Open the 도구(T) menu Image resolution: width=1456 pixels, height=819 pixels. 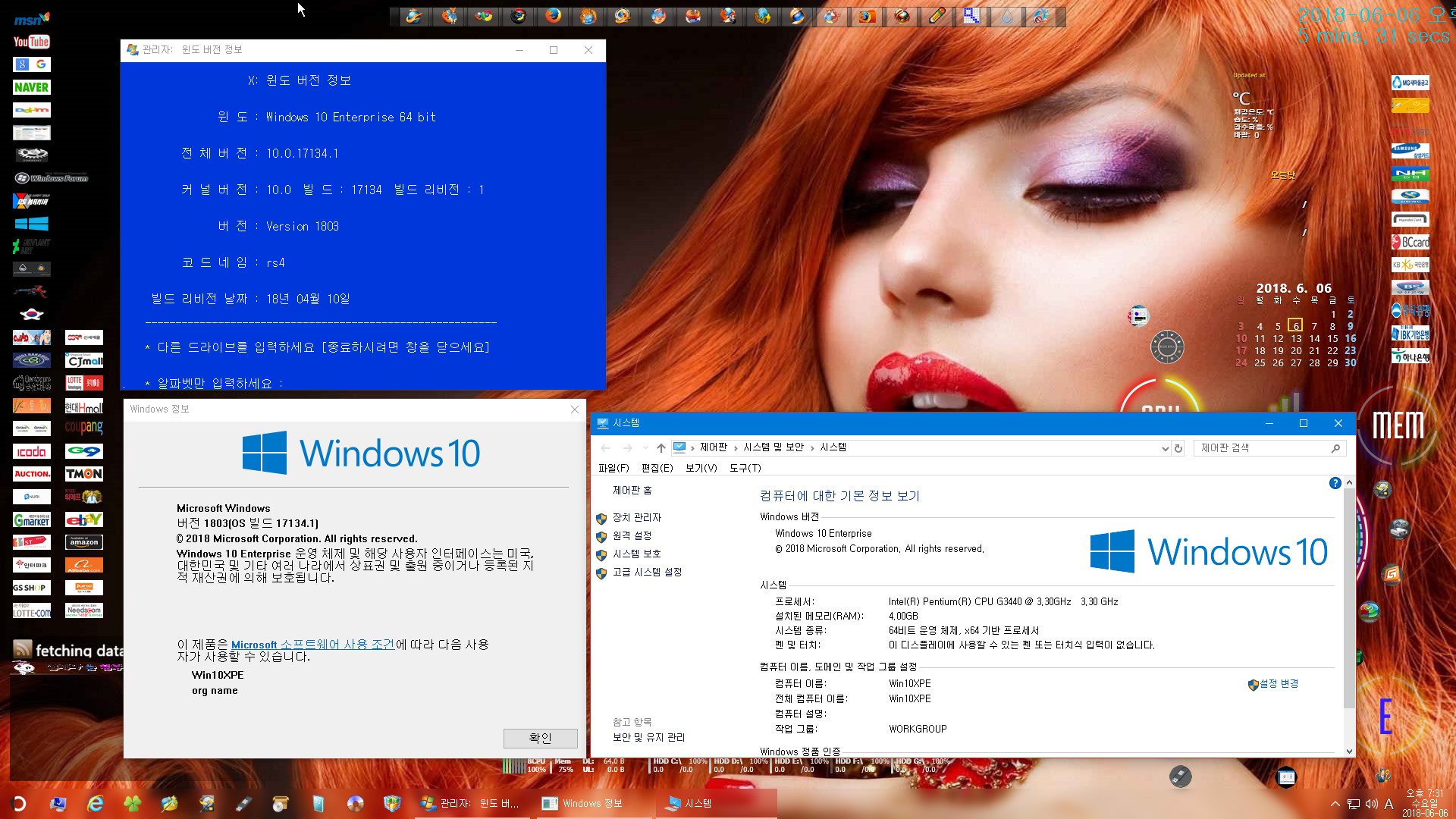click(x=745, y=468)
